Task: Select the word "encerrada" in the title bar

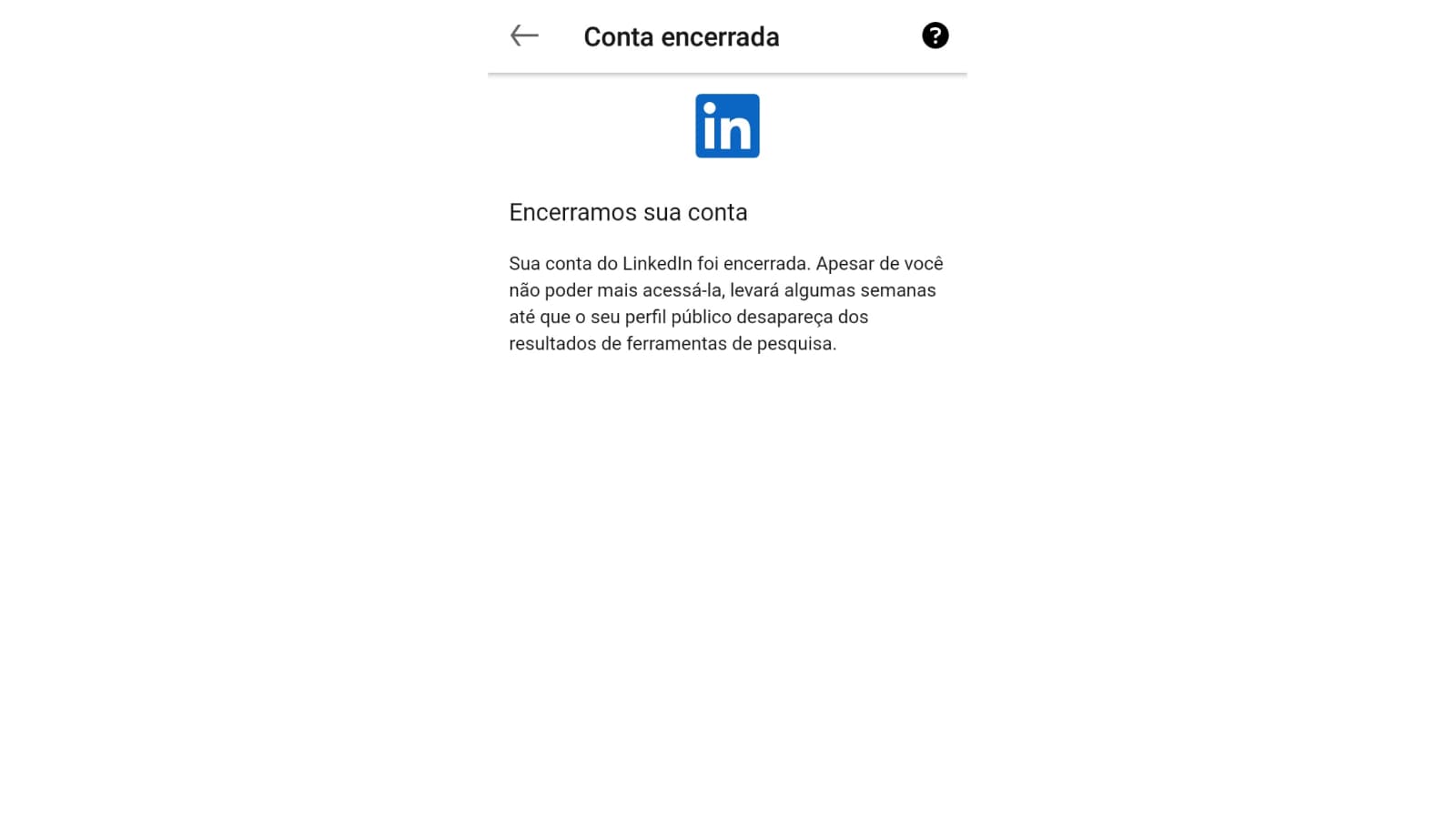Action: pos(720,36)
